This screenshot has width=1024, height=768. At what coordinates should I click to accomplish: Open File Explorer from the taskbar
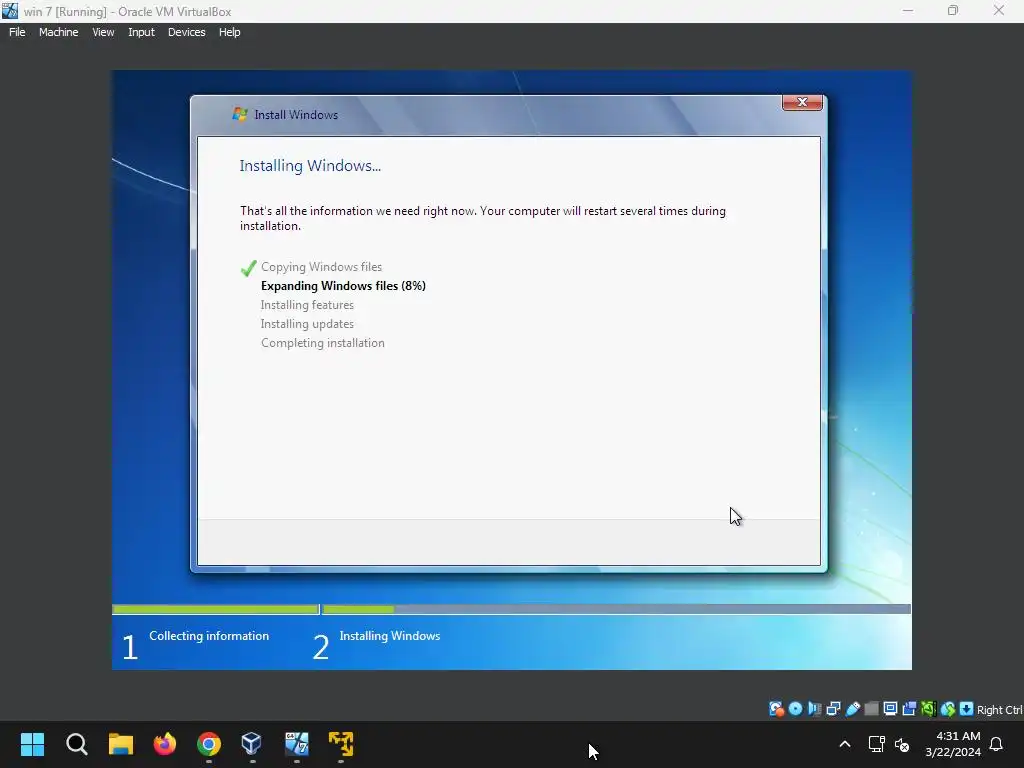(121, 744)
